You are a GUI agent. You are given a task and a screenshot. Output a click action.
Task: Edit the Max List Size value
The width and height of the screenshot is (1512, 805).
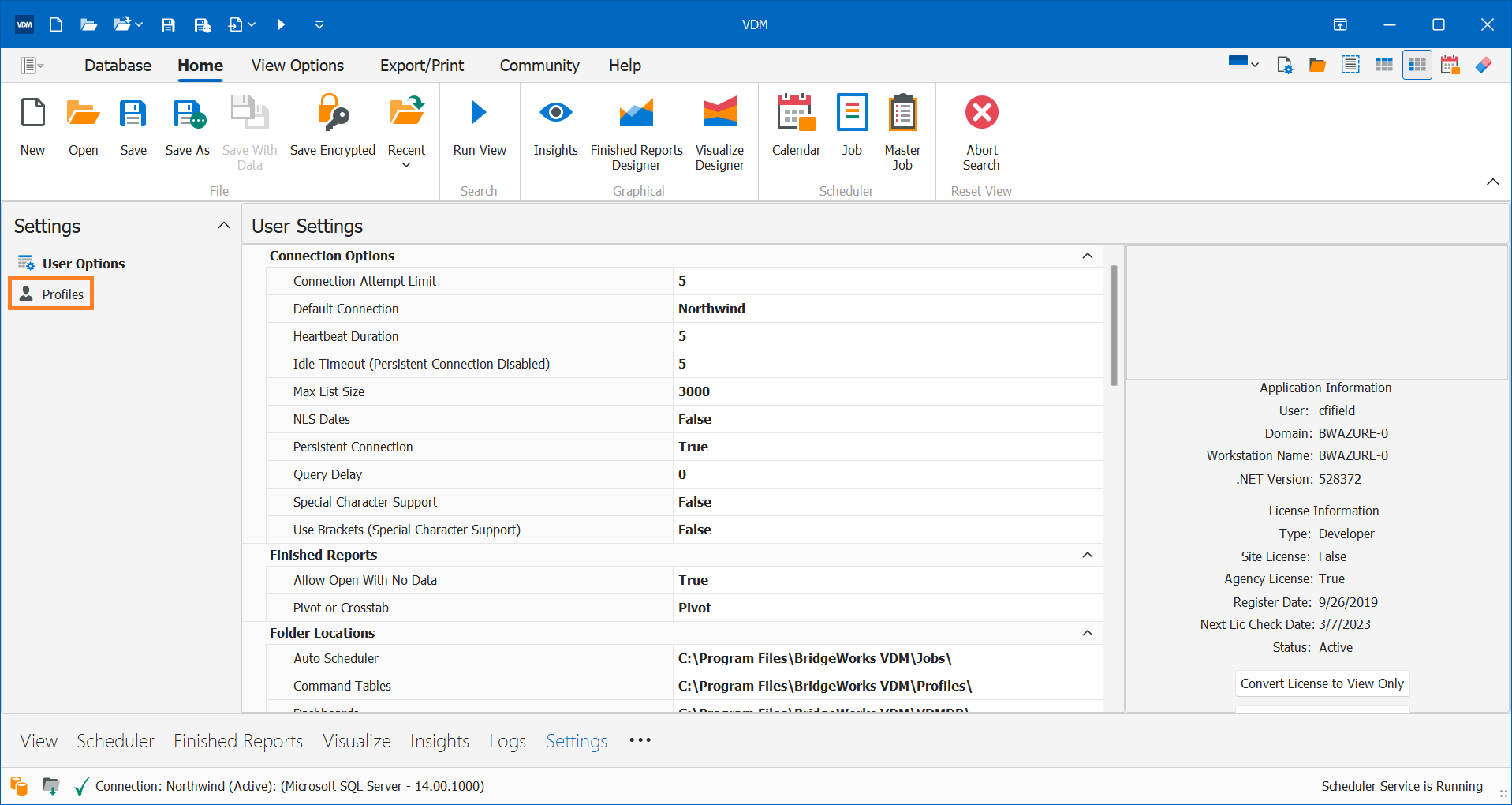click(x=887, y=391)
